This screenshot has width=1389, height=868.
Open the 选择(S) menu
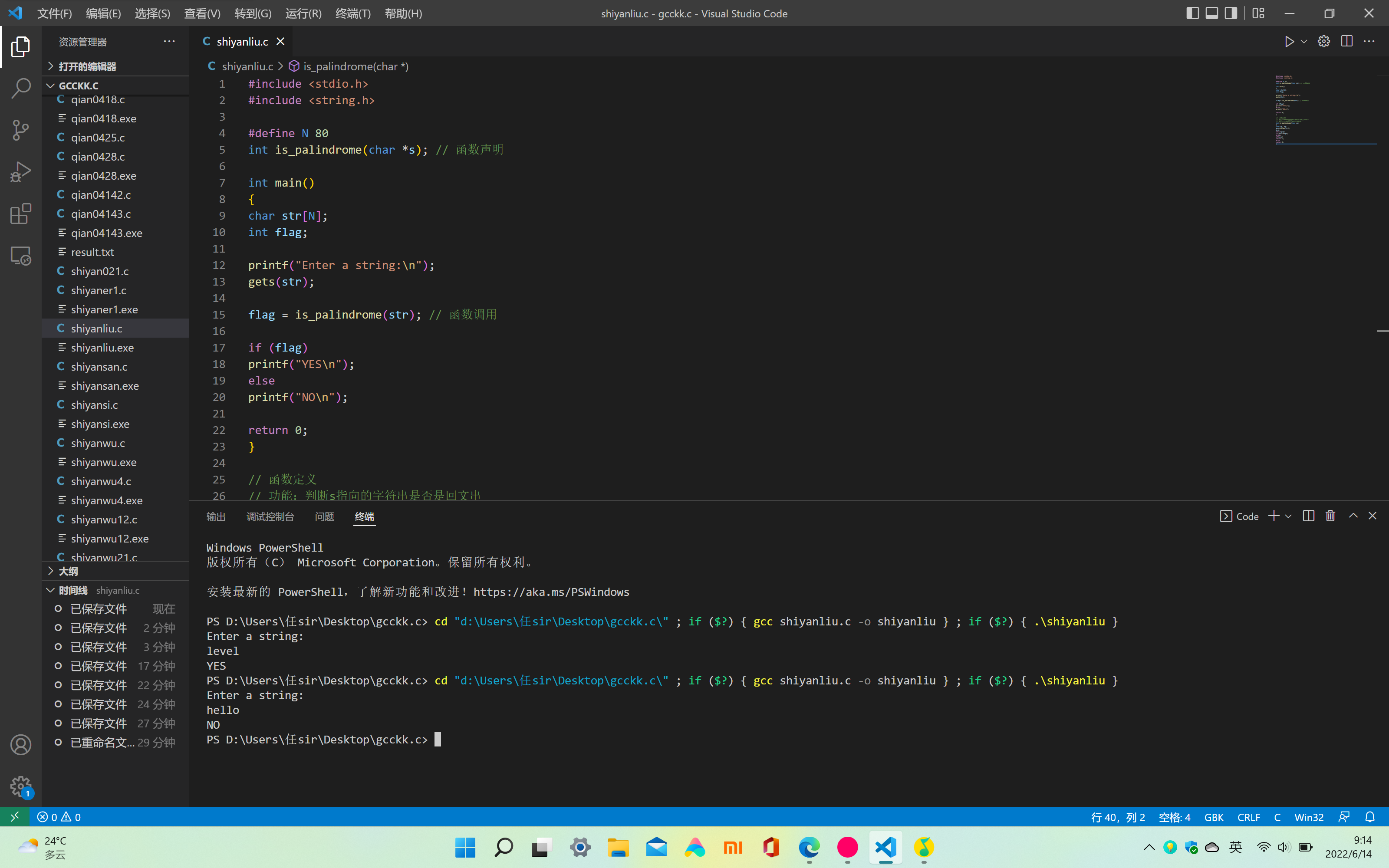point(152,13)
